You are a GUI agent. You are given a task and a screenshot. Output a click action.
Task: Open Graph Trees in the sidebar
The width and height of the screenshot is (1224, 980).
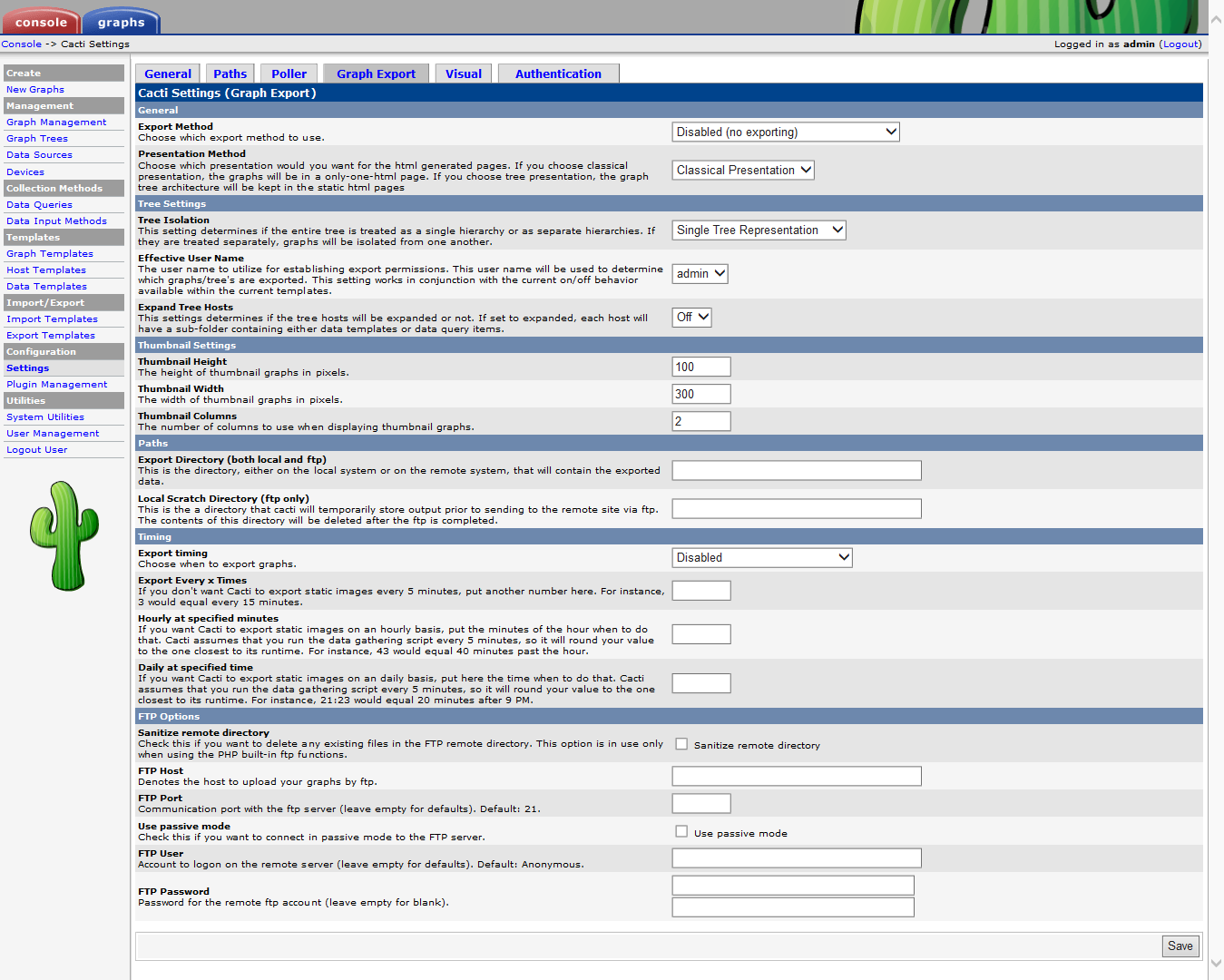(x=37, y=138)
